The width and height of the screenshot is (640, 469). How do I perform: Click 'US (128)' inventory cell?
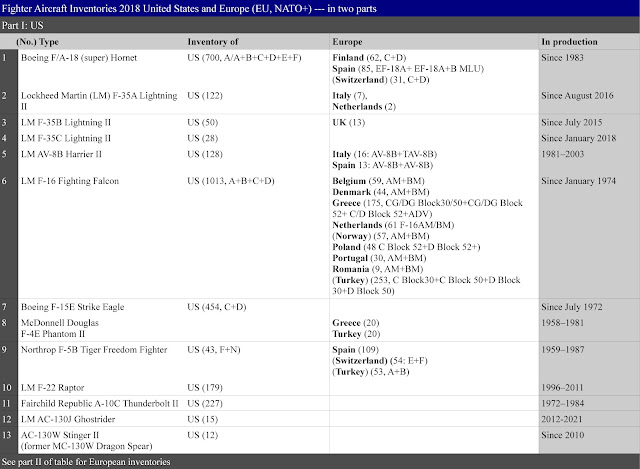205,154
